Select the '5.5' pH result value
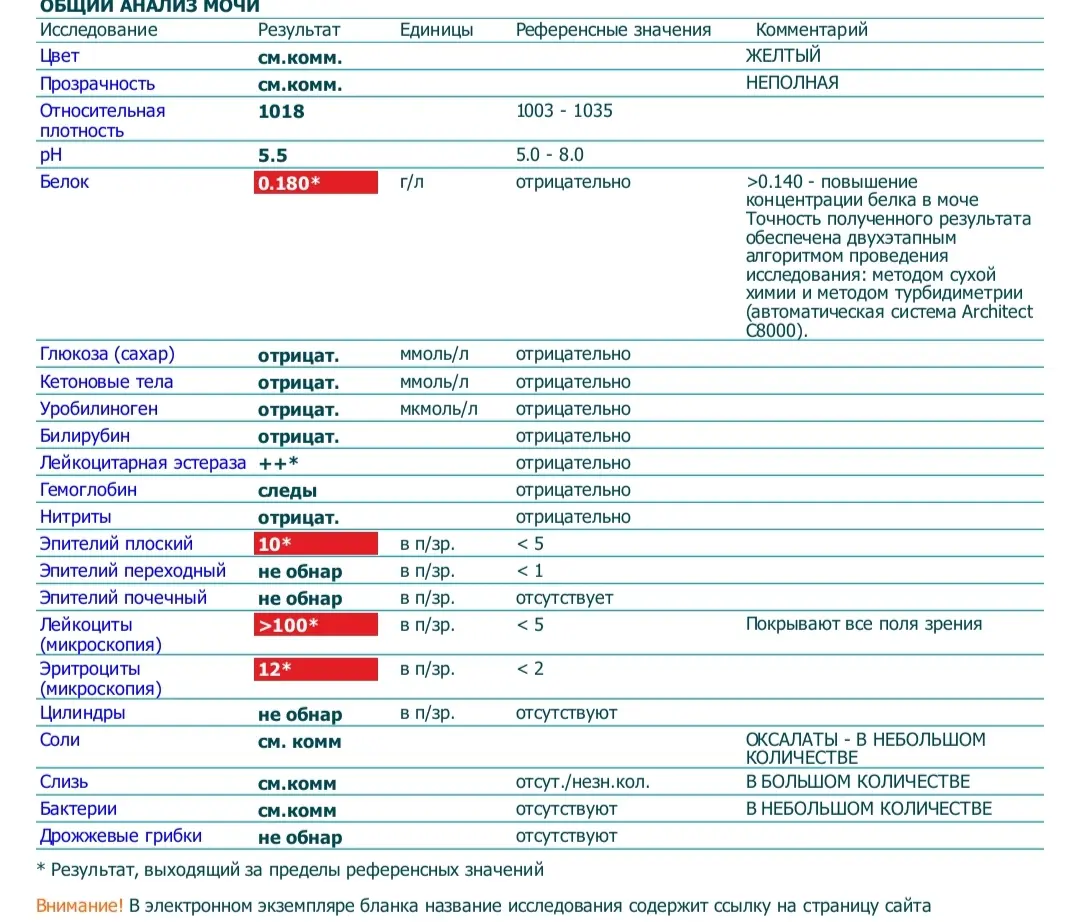The width and height of the screenshot is (1080, 922). [x=273, y=156]
